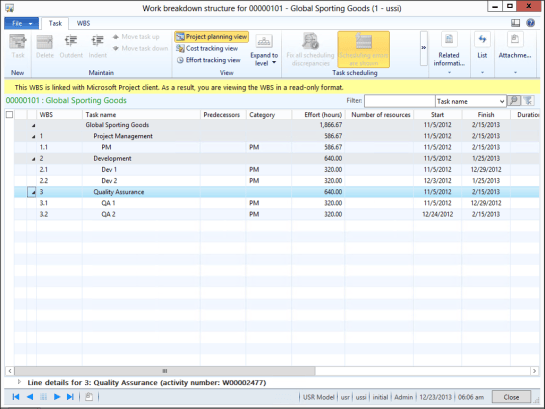Sort by WBS column header

pos(59,115)
